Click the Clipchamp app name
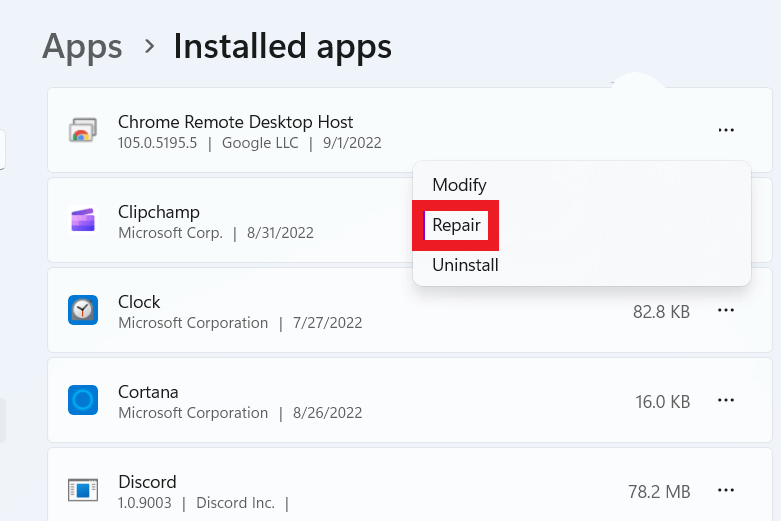This screenshot has height=521, width=781. (159, 212)
